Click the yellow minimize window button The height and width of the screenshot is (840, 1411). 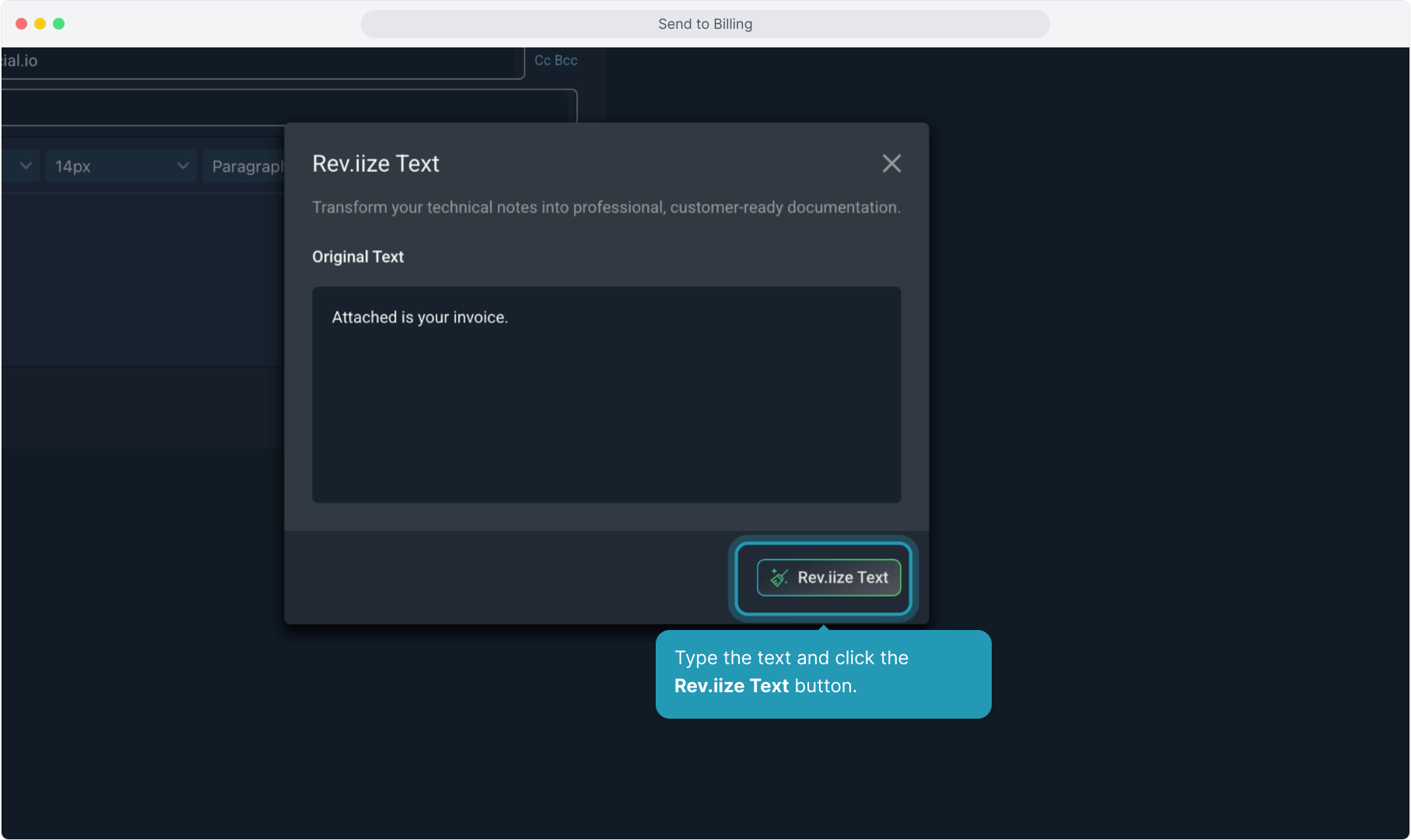point(40,24)
